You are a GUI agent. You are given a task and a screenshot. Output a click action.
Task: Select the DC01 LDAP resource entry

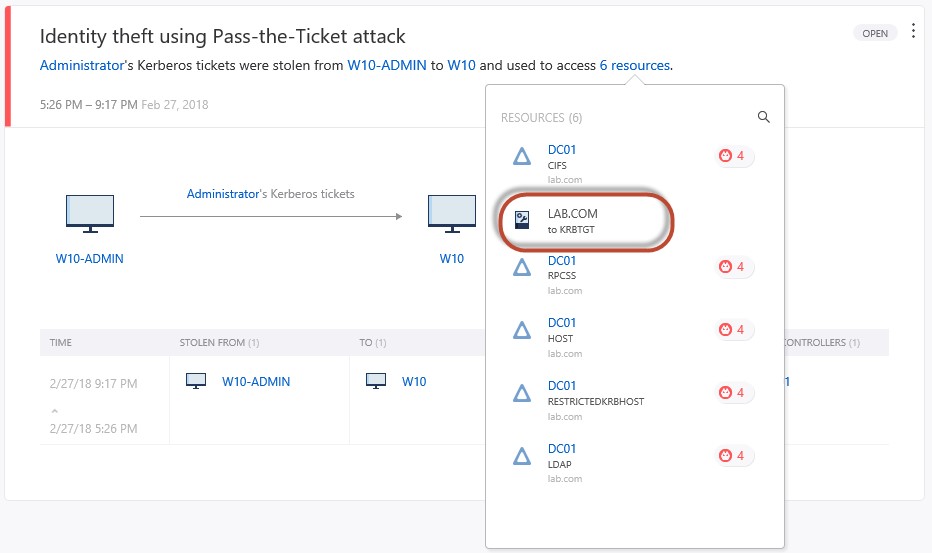pos(562,456)
